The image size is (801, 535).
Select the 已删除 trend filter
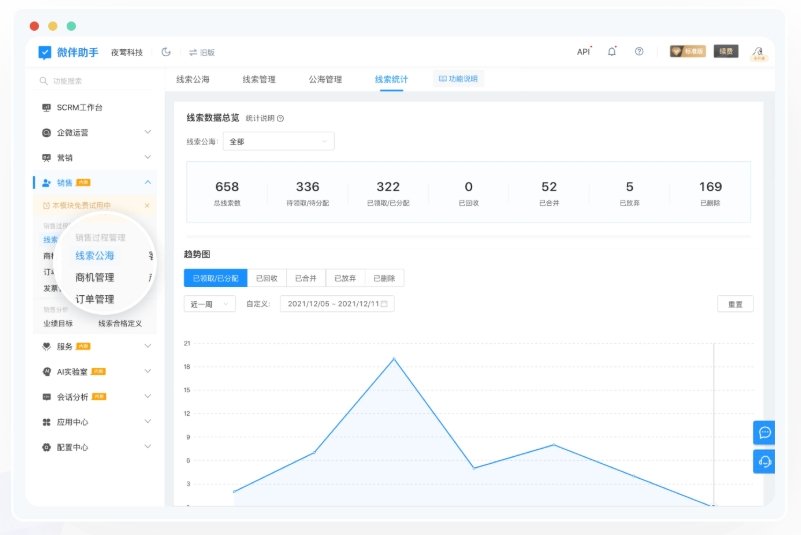[x=384, y=278]
